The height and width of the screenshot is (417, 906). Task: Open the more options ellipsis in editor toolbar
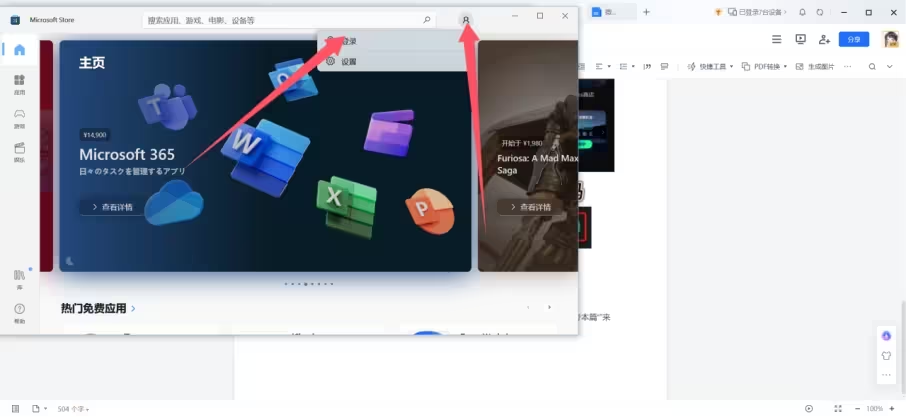tap(848, 67)
